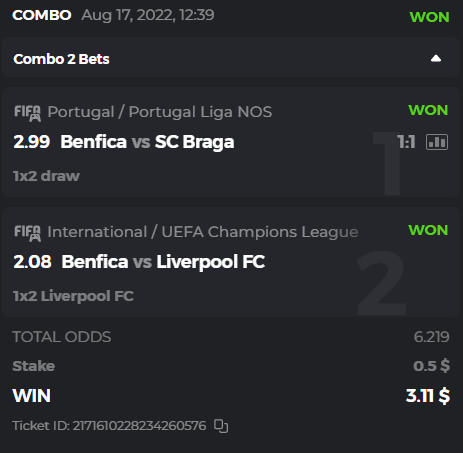Click the 2.08 odds value
463x453 pixels.
(32, 261)
